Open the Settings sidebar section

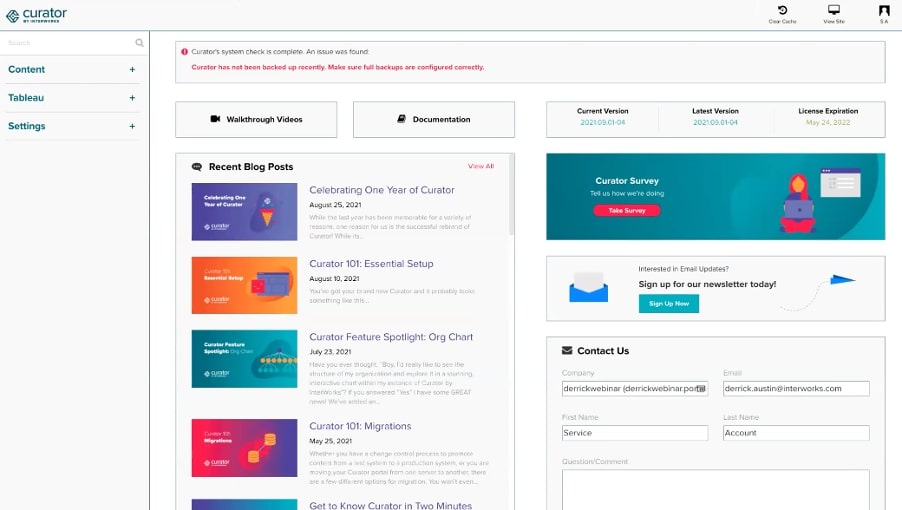pyautogui.click(x=26, y=126)
